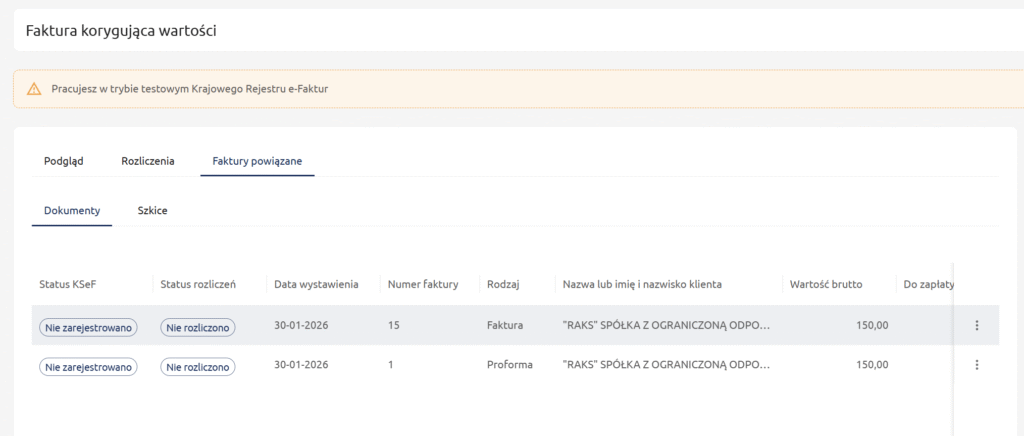
Task: Click Do zapłaty column header
Action: point(927,284)
